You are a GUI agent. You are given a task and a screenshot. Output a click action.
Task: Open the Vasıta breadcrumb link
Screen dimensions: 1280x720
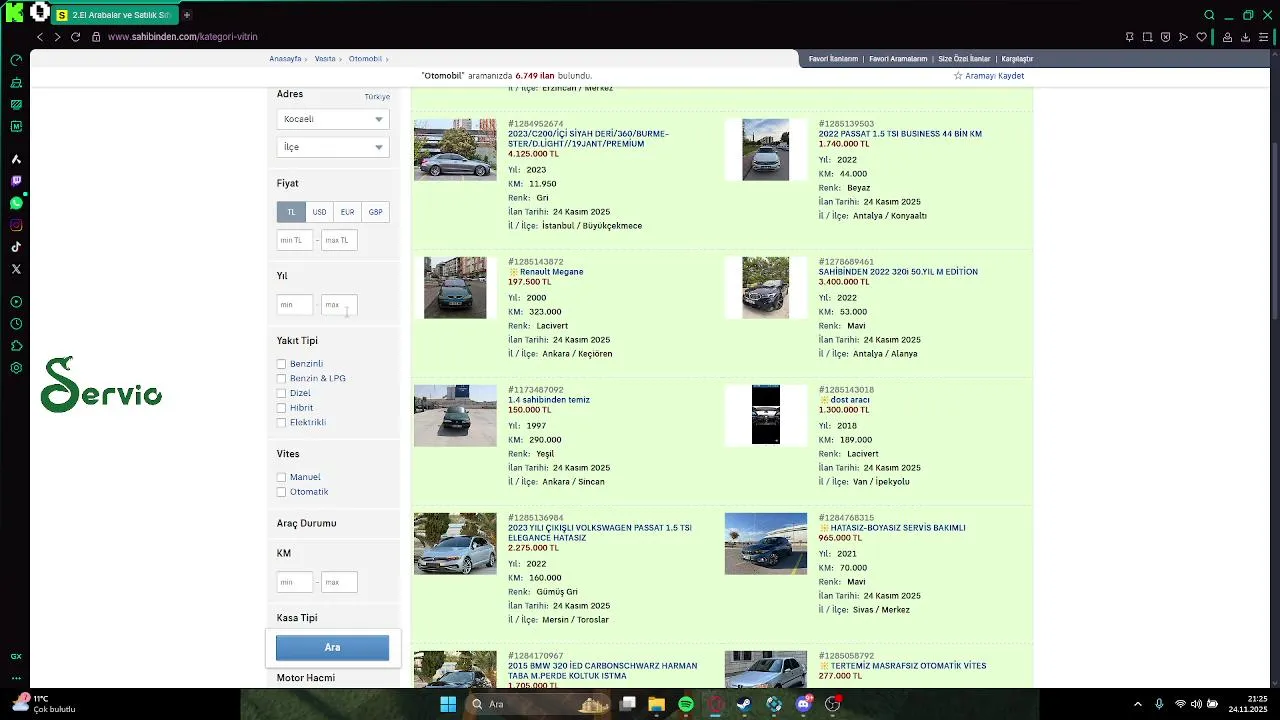click(325, 59)
